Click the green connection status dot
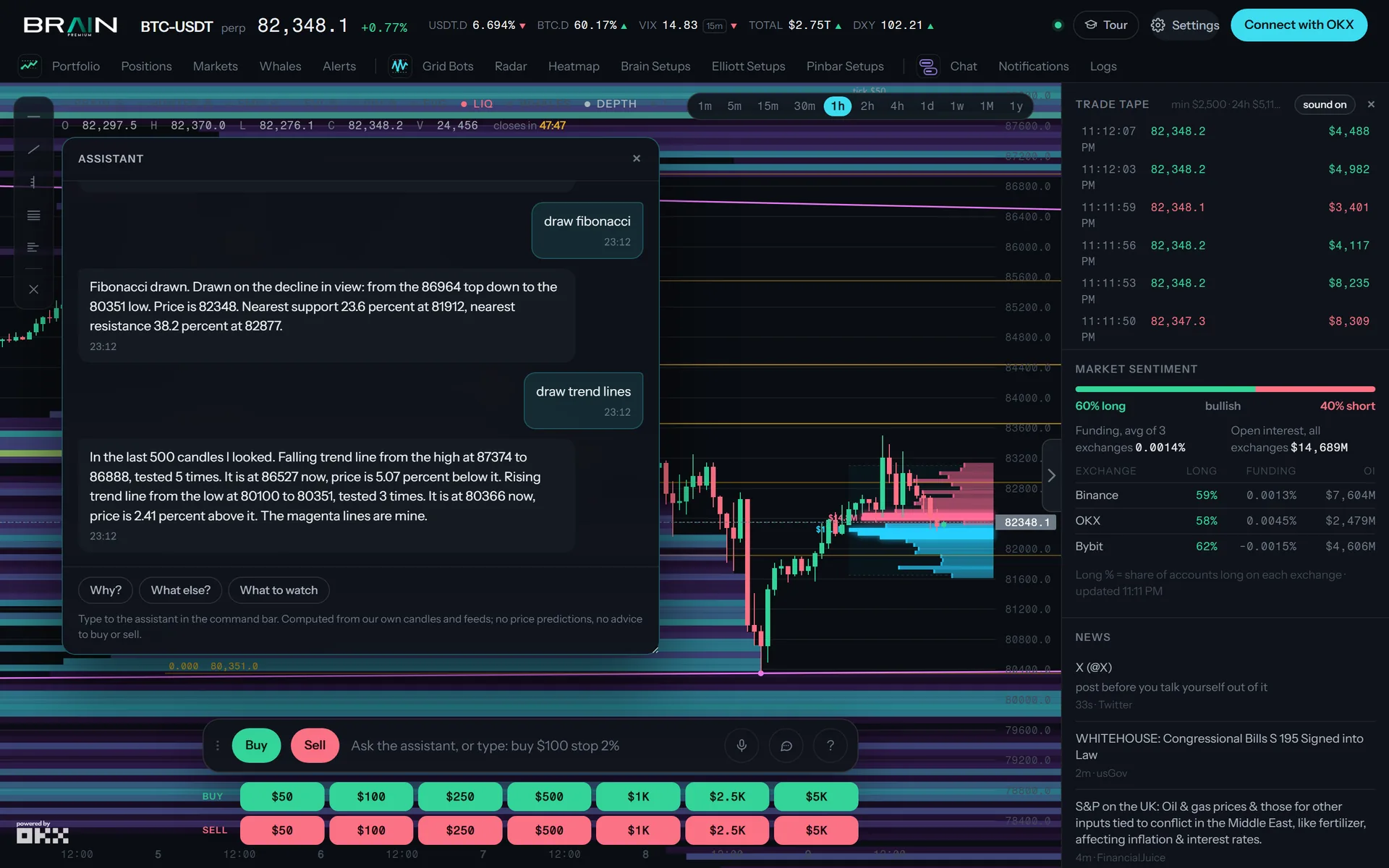The width and height of the screenshot is (1389, 868). (1058, 25)
